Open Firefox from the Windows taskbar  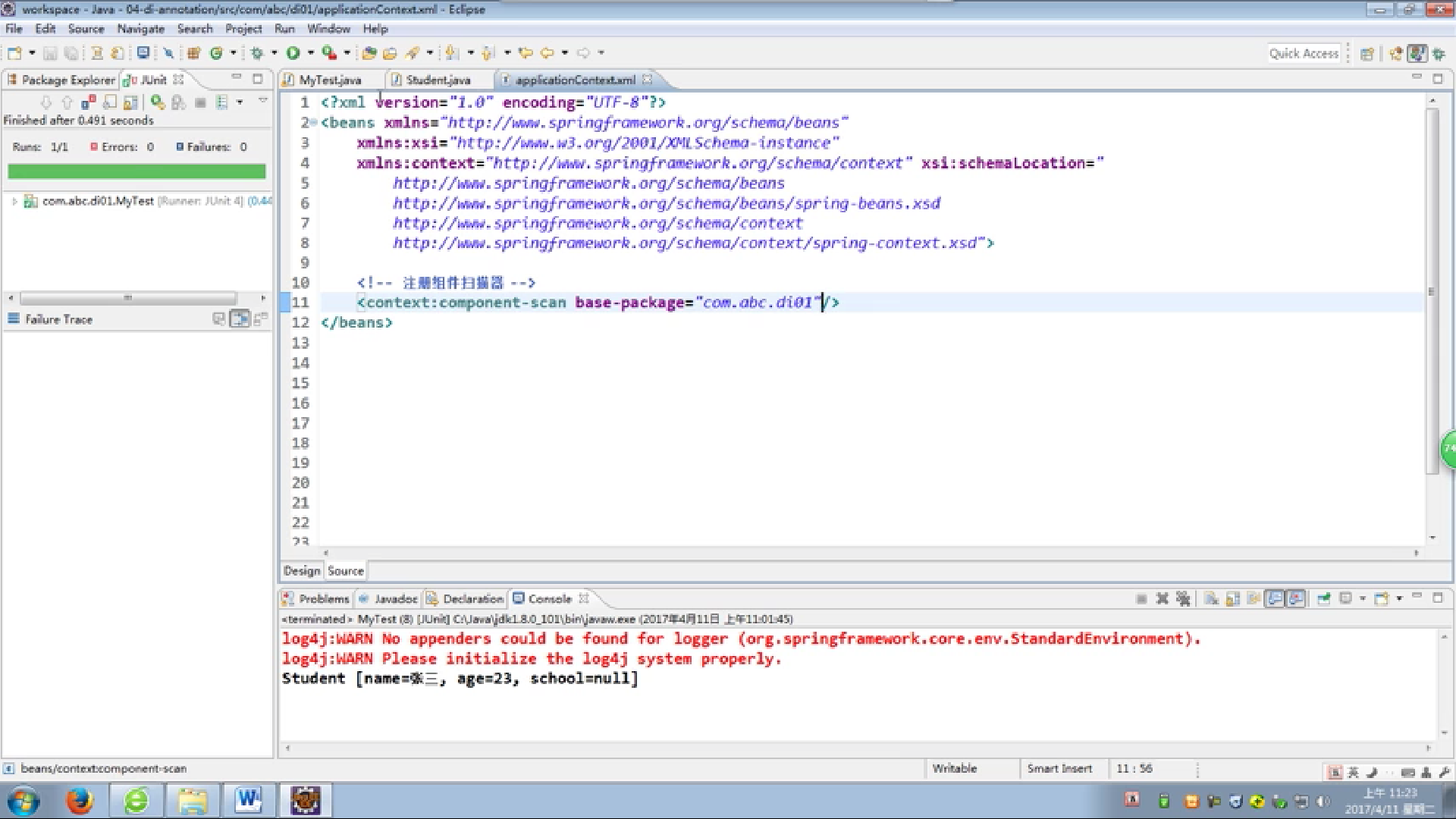[x=79, y=801]
